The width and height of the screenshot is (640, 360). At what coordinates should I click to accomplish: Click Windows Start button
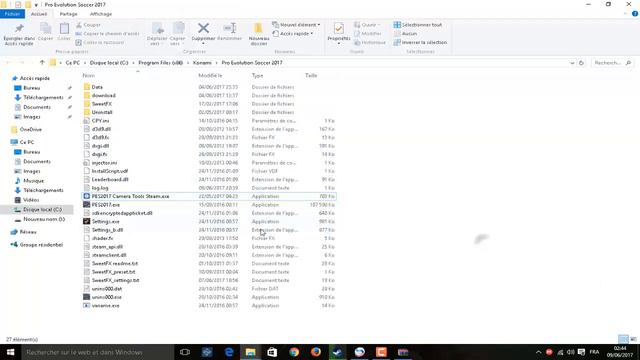coord(10,352)
